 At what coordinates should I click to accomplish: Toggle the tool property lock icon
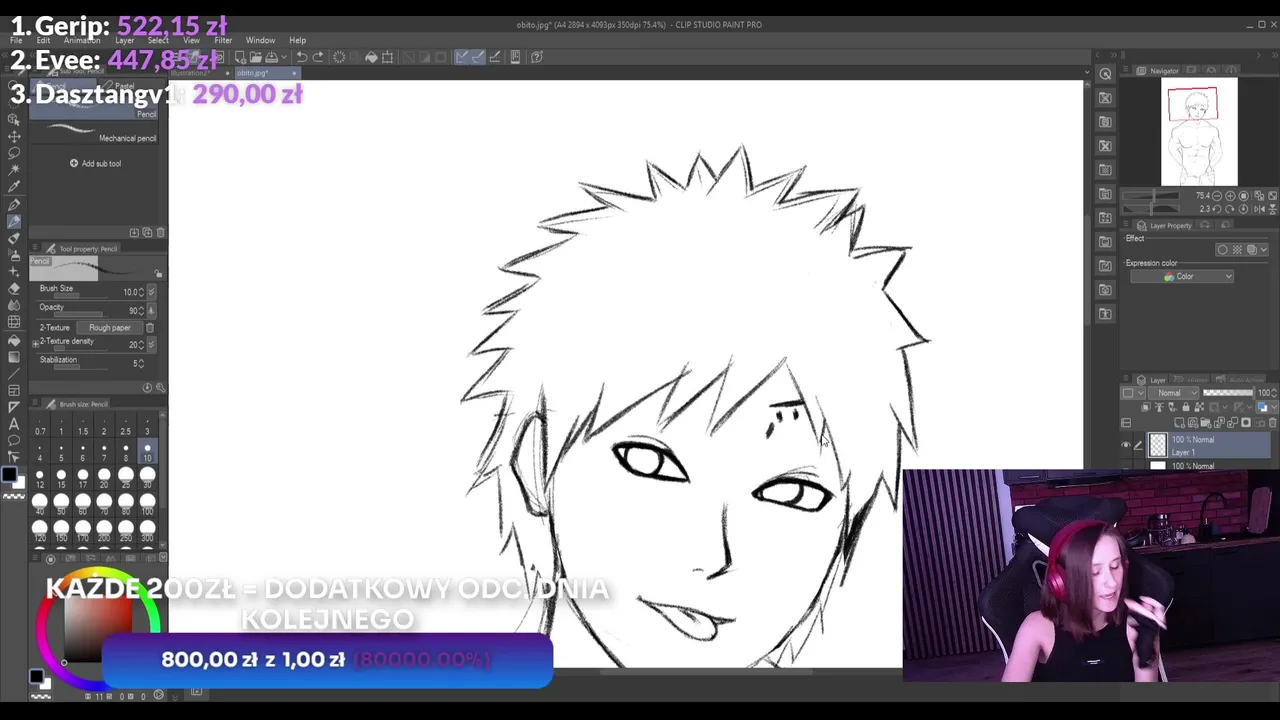tap(158, 272)
